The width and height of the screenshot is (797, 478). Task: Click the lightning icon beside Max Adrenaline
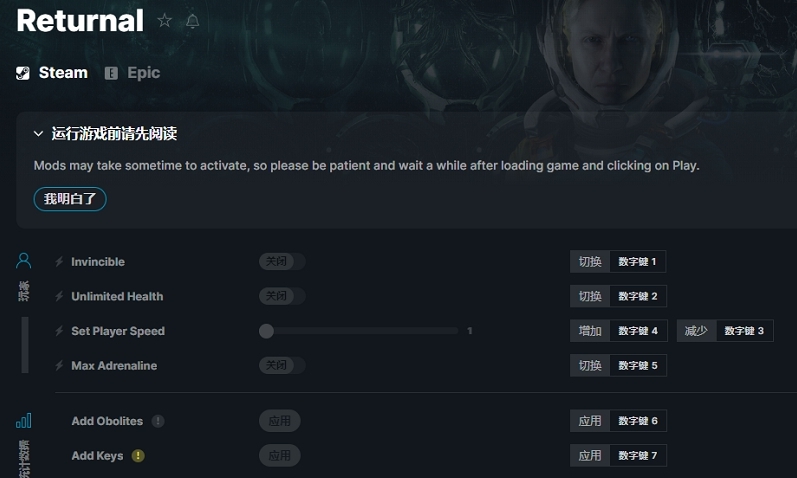tap(60, 366)
